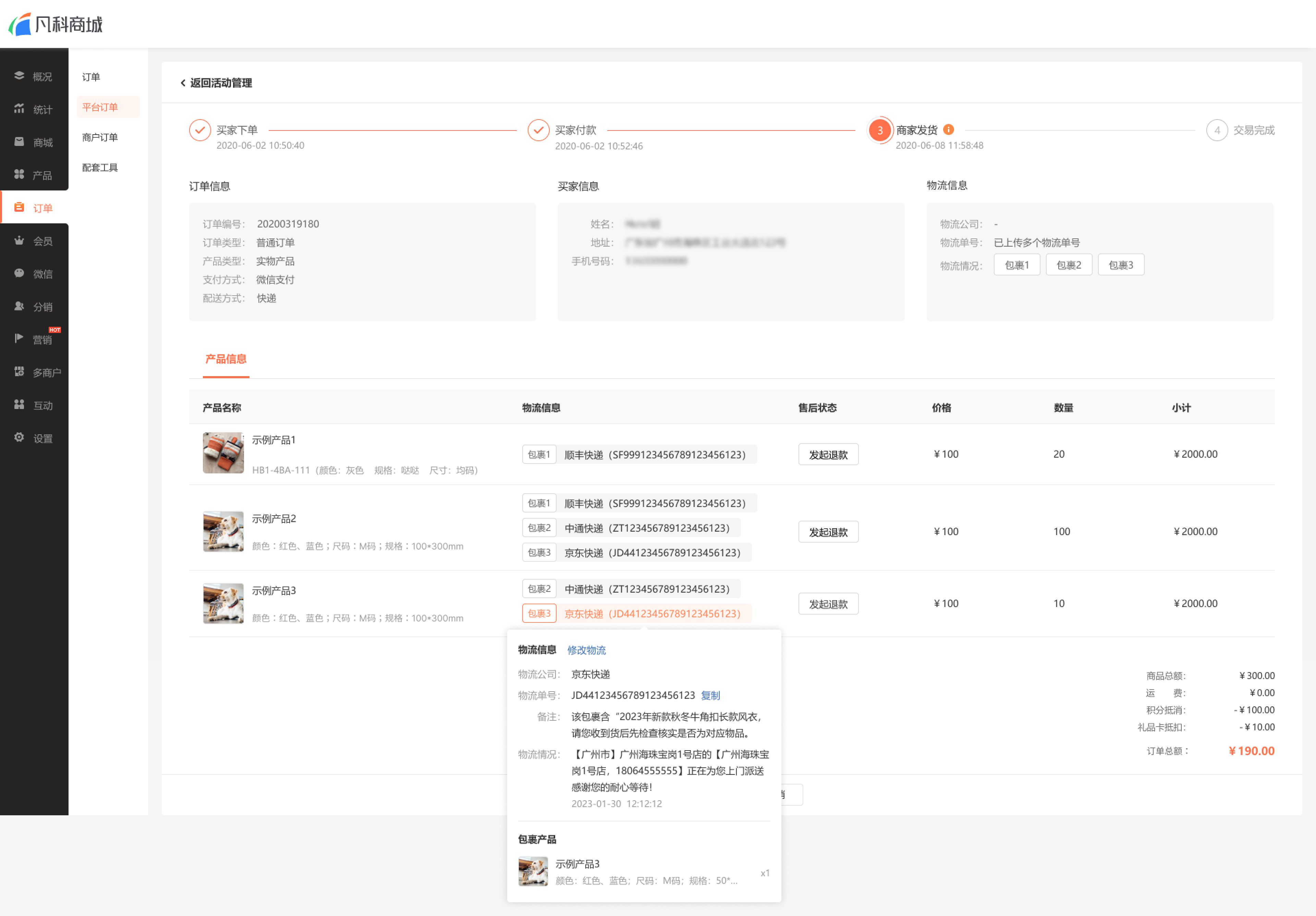Image resolution: width=1316 pixels, height=916 pixels.
Task: Click the 商城 mall sidebar icon
Action: pos(19,141)
